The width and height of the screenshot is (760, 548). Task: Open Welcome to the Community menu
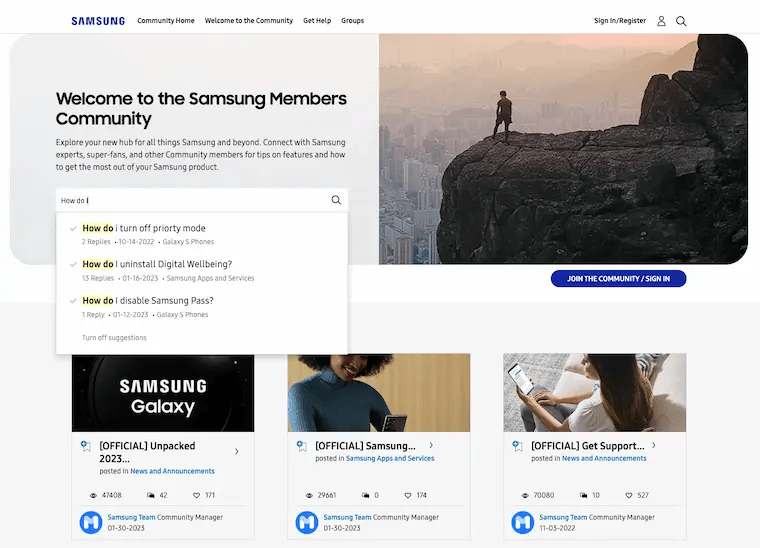(249, 21)
